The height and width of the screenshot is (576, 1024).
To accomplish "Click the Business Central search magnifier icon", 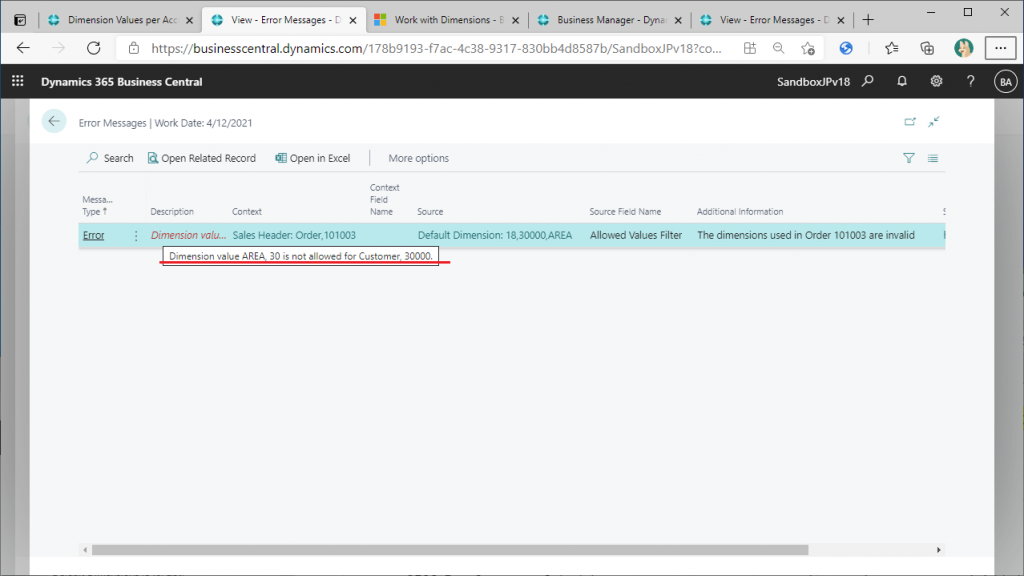I will (x=868, y=81).
